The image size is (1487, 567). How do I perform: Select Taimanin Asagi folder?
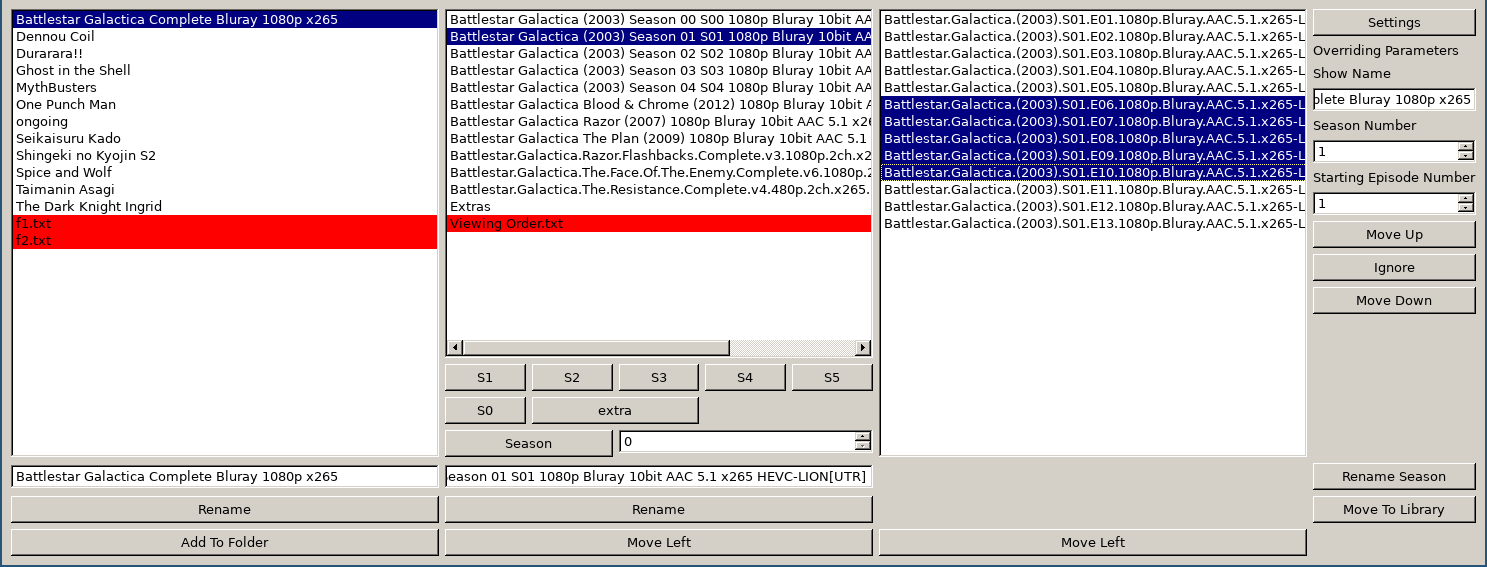coord(225,189)
